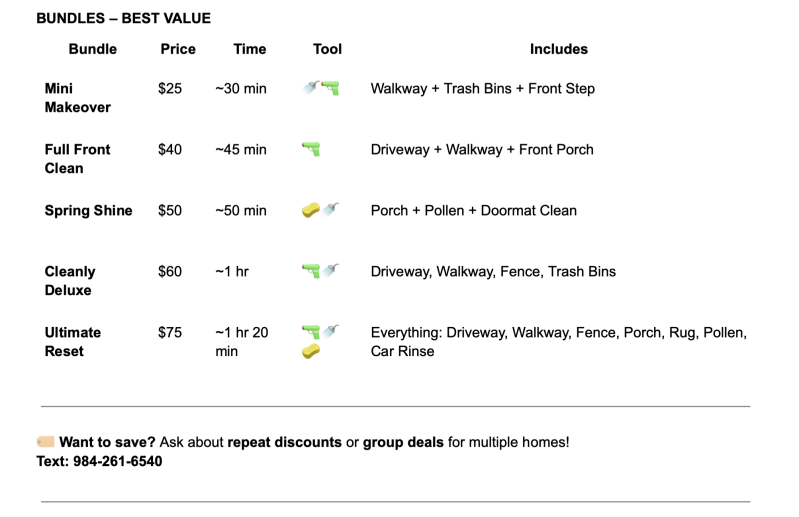Click the Spring Shine bundle name
Screen dimensions: 799x517
[89, 211]
